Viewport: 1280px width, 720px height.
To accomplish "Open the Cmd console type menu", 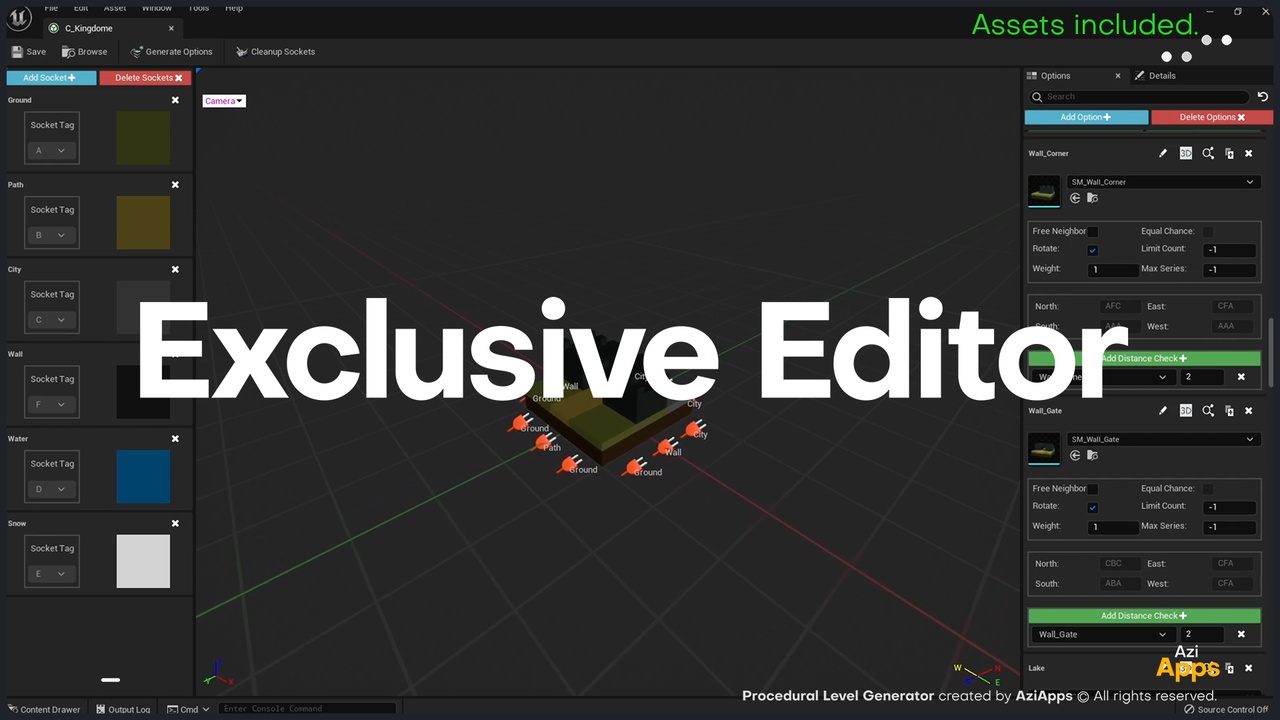I will click(188, 710).
